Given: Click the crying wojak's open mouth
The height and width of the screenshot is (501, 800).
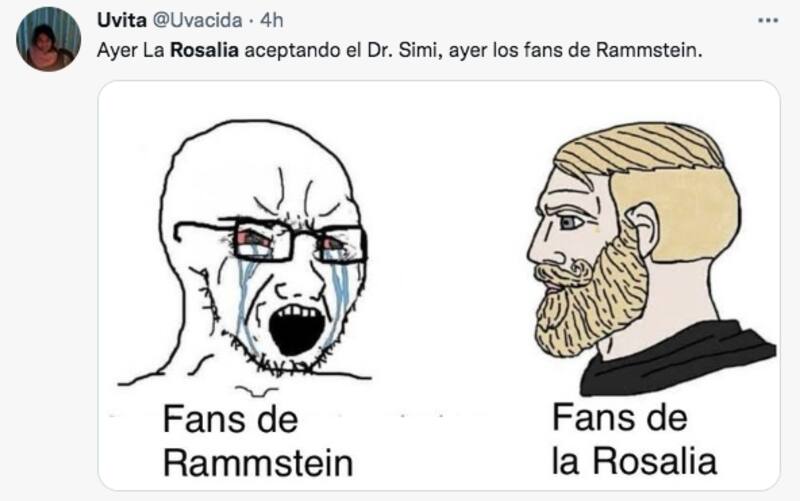Looking at the screenshot, I should (296, 330).
